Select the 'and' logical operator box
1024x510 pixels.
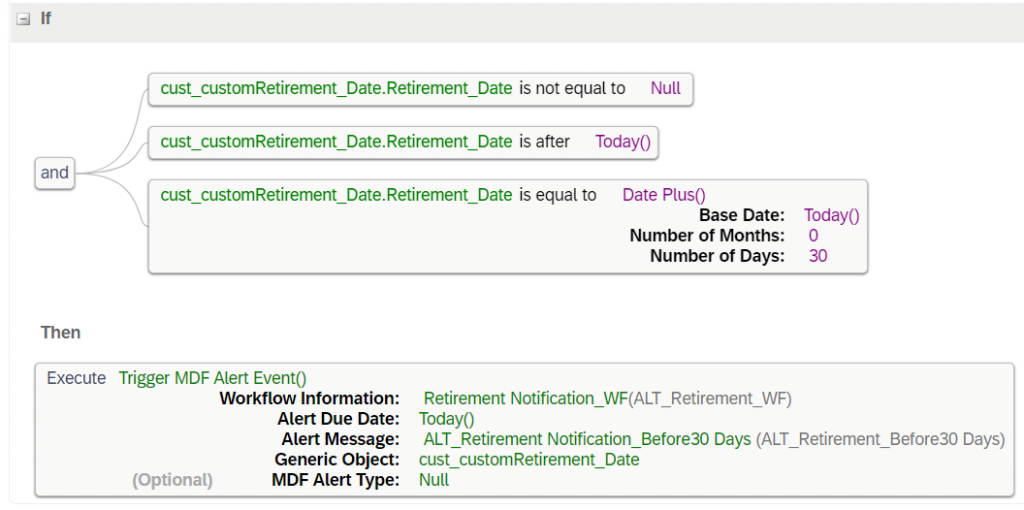54,173
